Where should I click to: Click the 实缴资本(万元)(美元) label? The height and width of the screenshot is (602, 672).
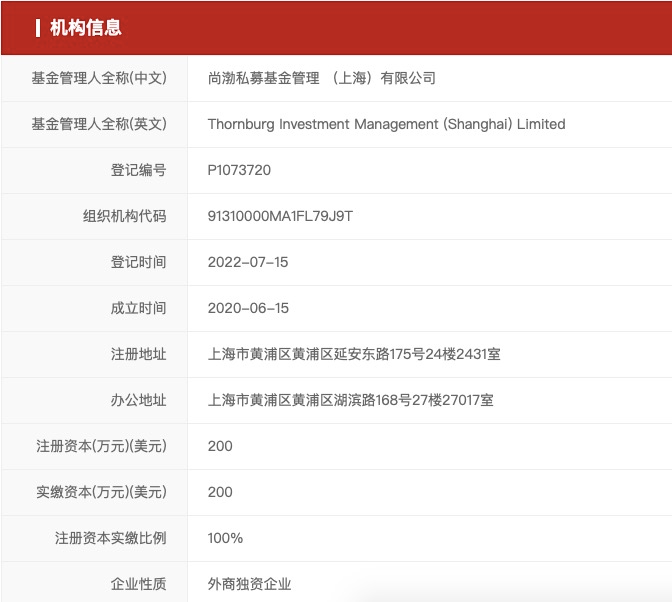click(102, 492)
